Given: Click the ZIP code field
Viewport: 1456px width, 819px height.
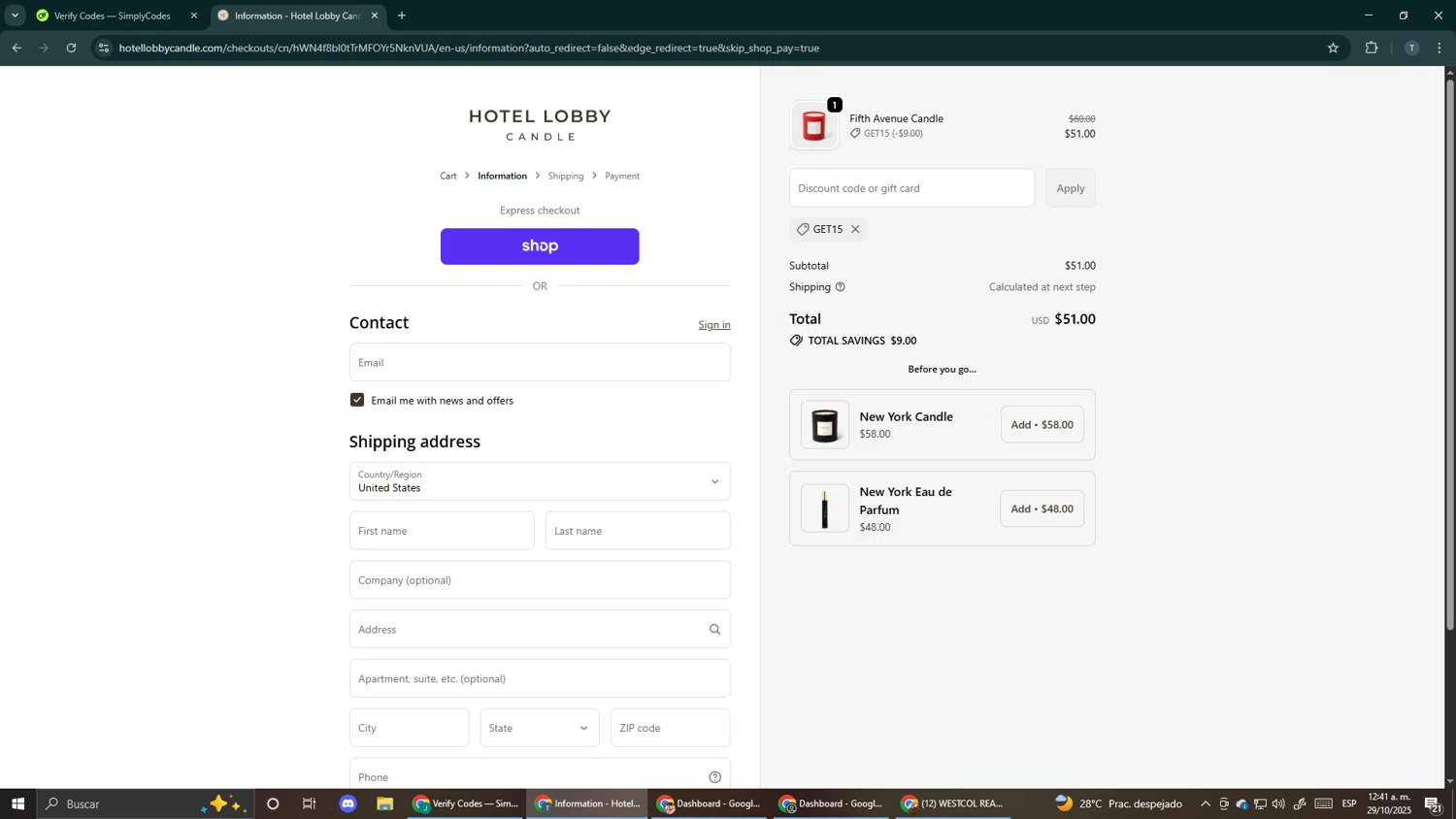Looking at the screenshot, I should click(x=670, y=728).
